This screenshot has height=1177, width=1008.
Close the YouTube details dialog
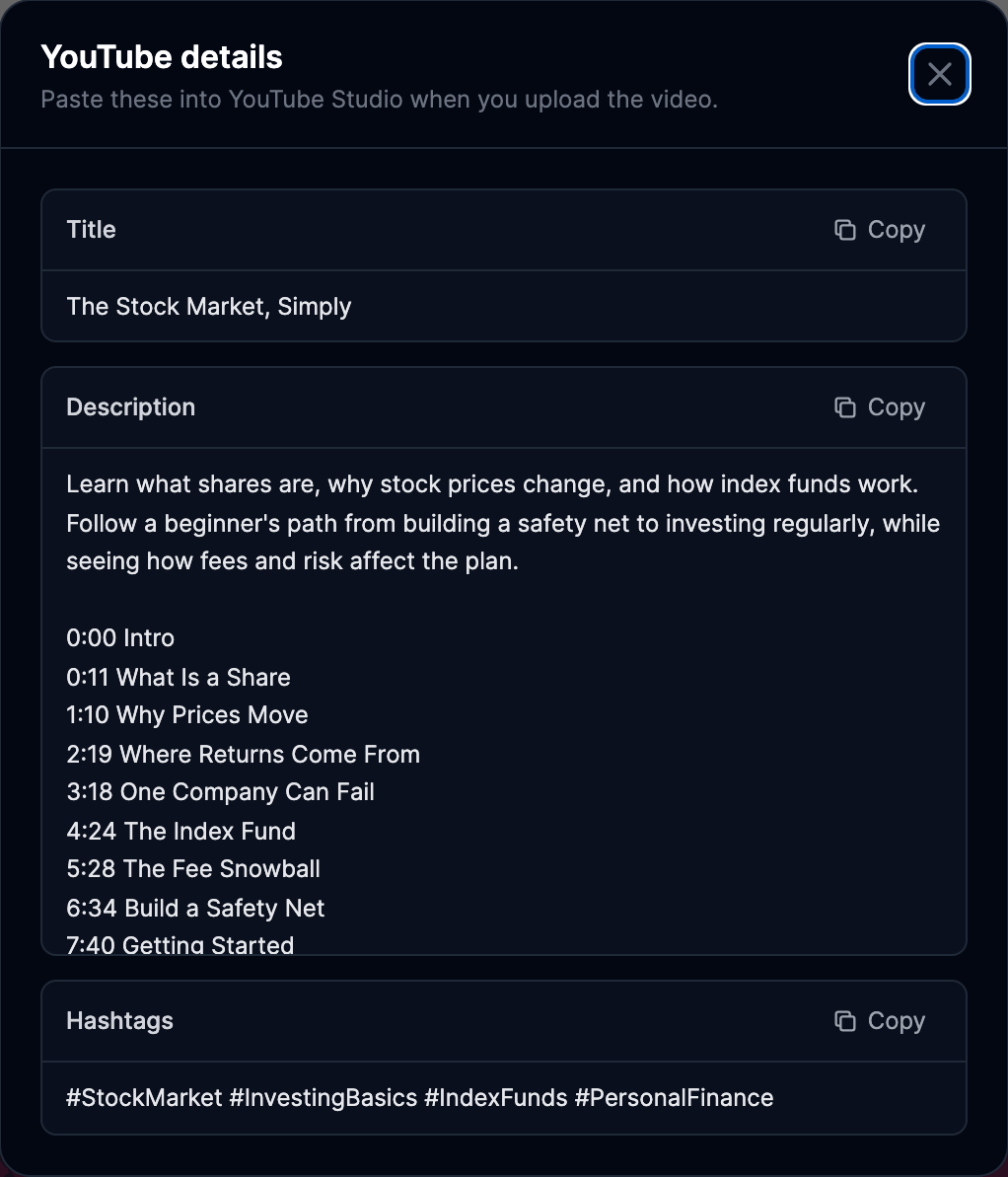point(939,74)
